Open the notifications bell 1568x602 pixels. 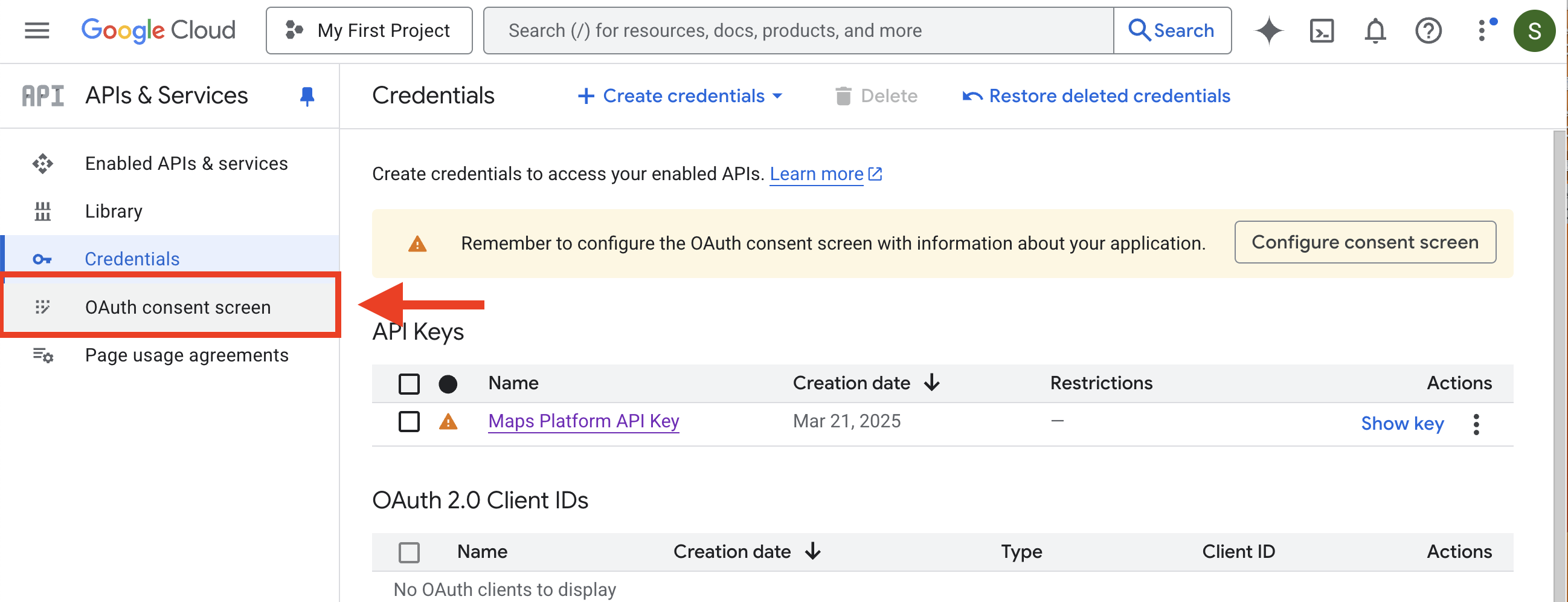(1375, 30)
